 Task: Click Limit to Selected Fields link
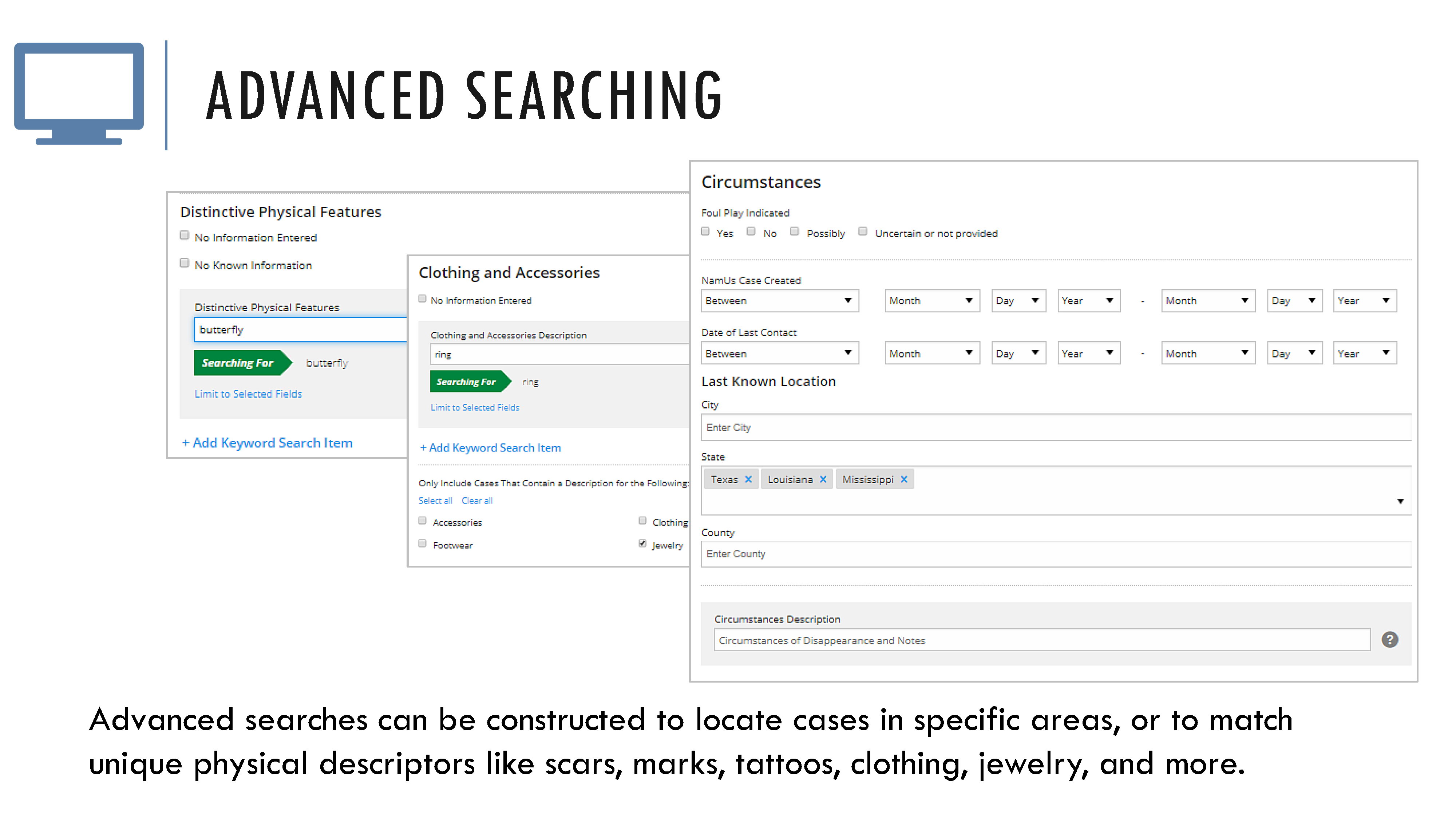click(248, 394)
